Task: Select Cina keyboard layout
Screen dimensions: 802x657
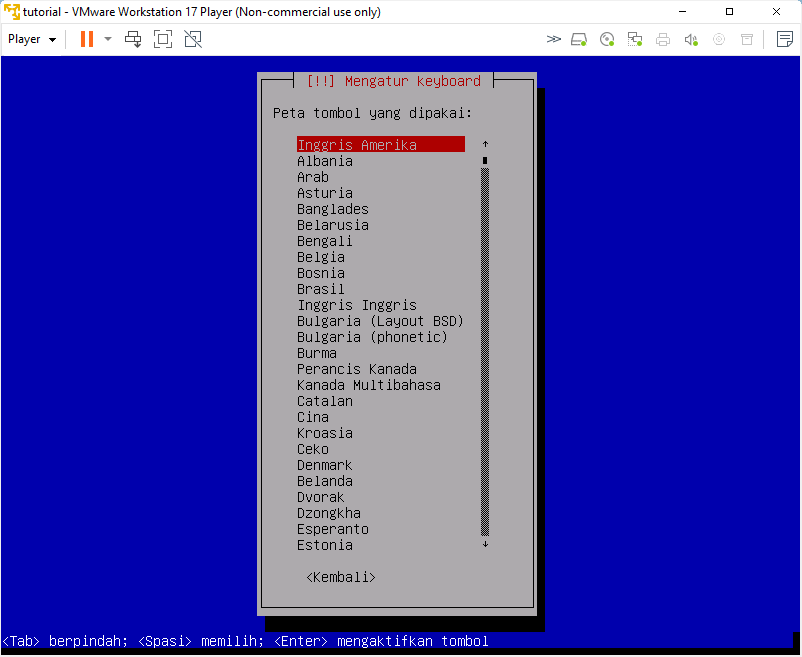Action: click(313, 417)
